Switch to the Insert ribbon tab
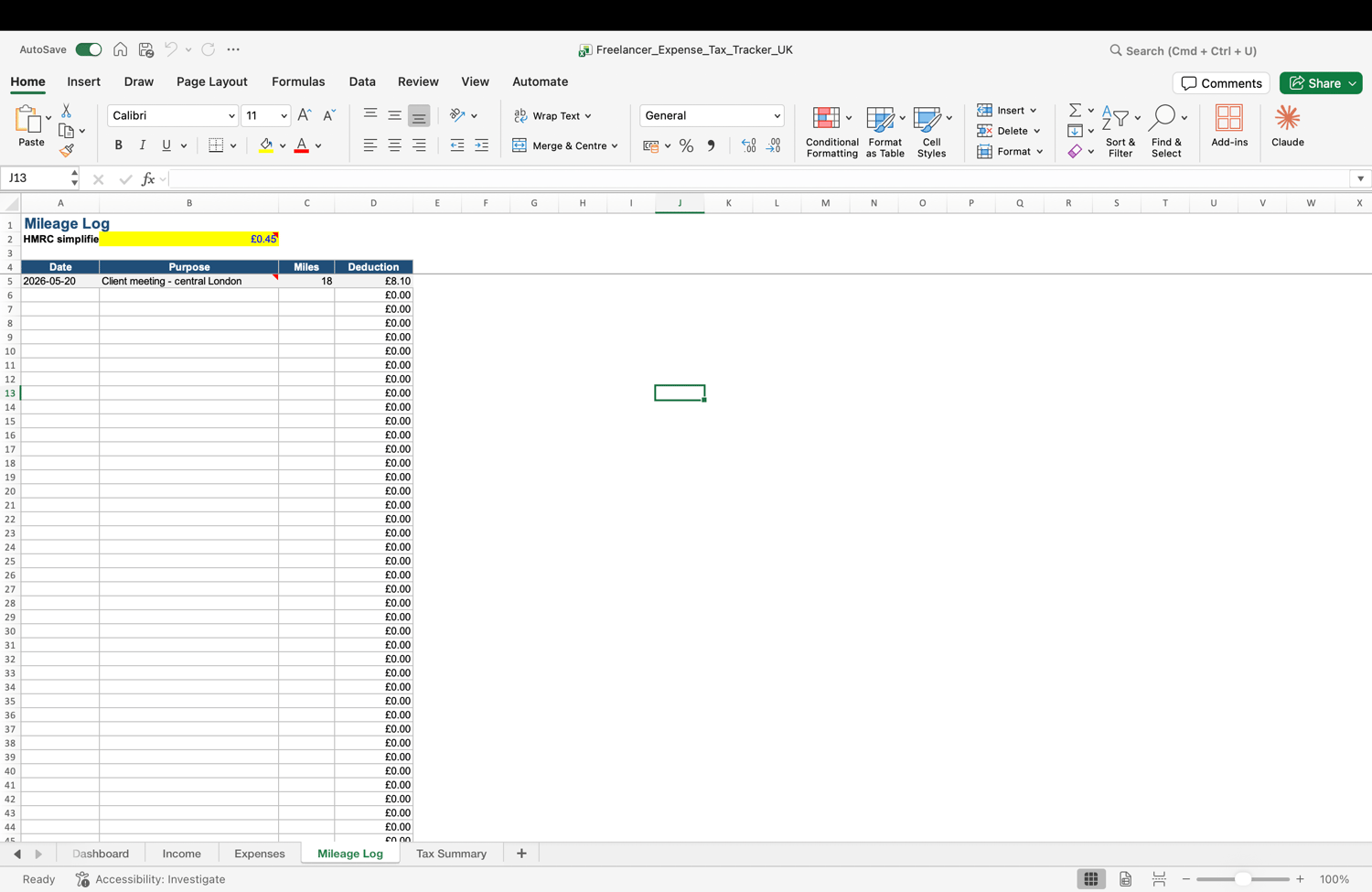 point(83,81)
